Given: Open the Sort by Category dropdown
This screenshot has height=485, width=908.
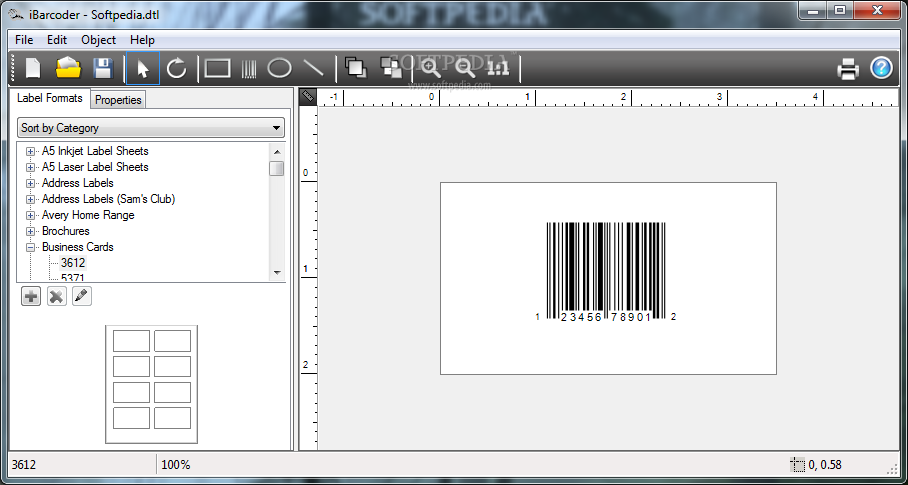Looking at the screenshot, I should pos(151,128).
